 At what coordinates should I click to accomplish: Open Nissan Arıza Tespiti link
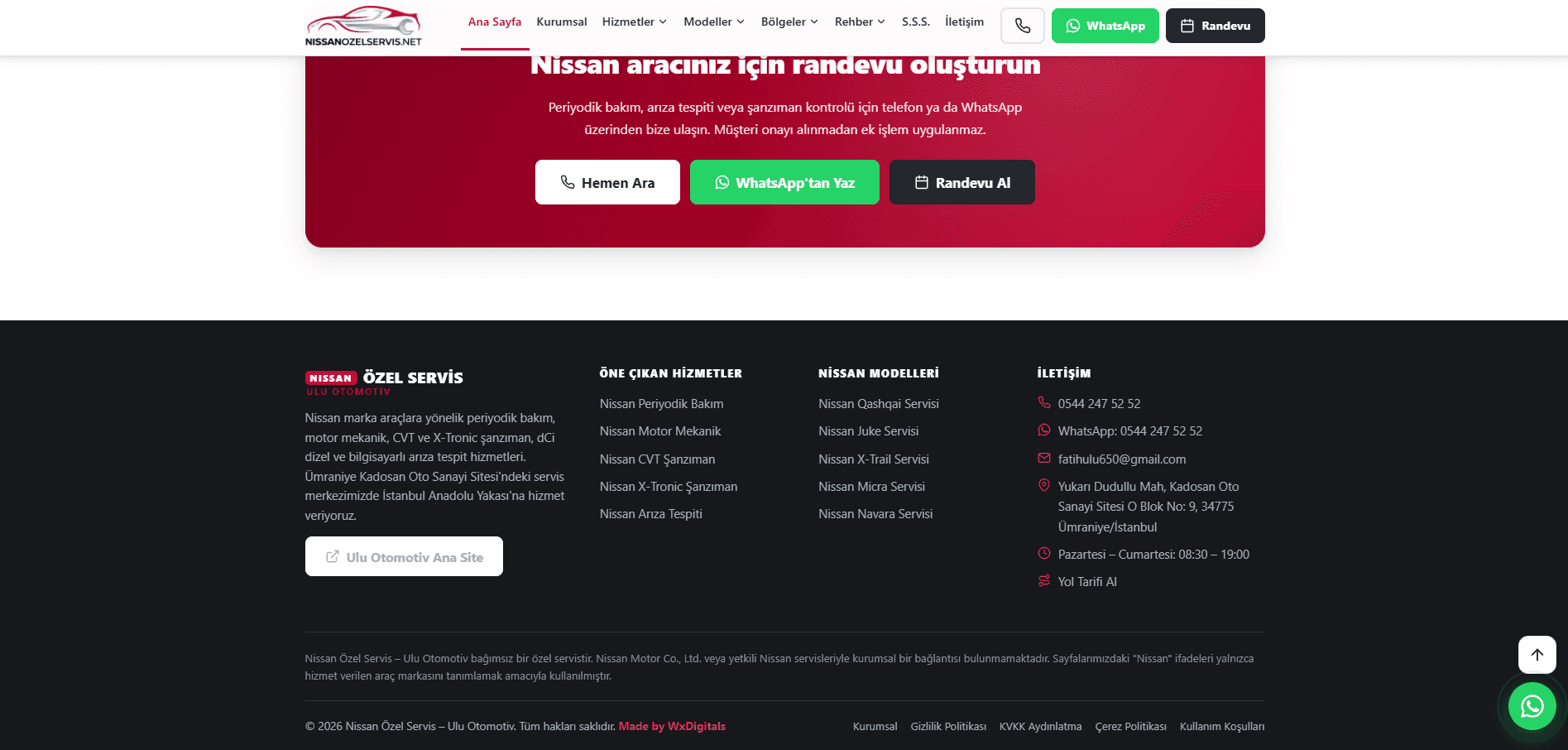click(651, 514)
